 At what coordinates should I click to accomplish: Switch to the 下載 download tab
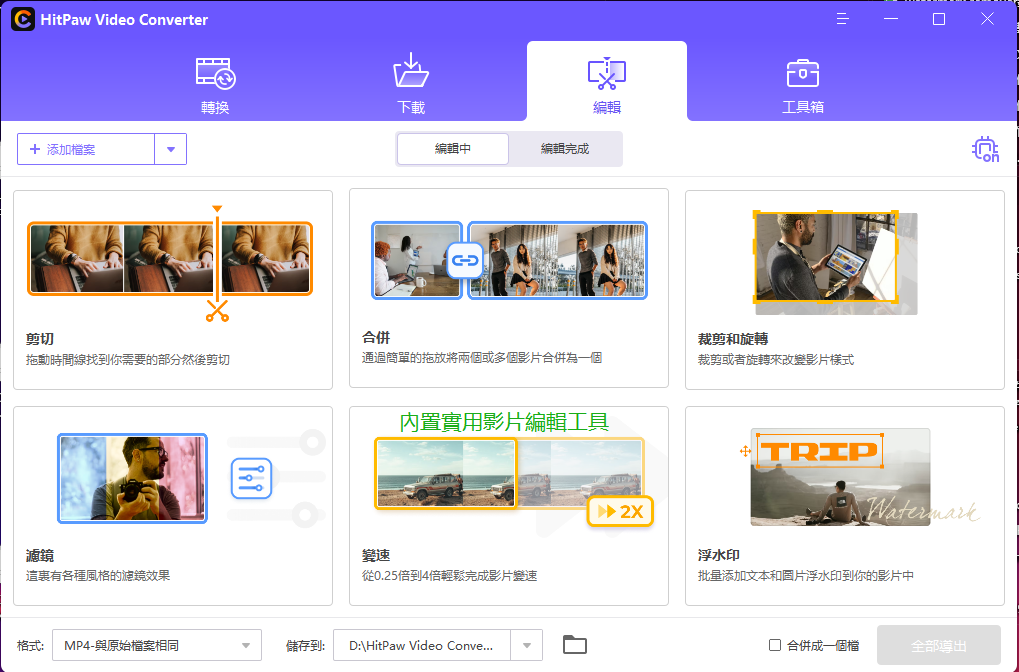(411, 84)
